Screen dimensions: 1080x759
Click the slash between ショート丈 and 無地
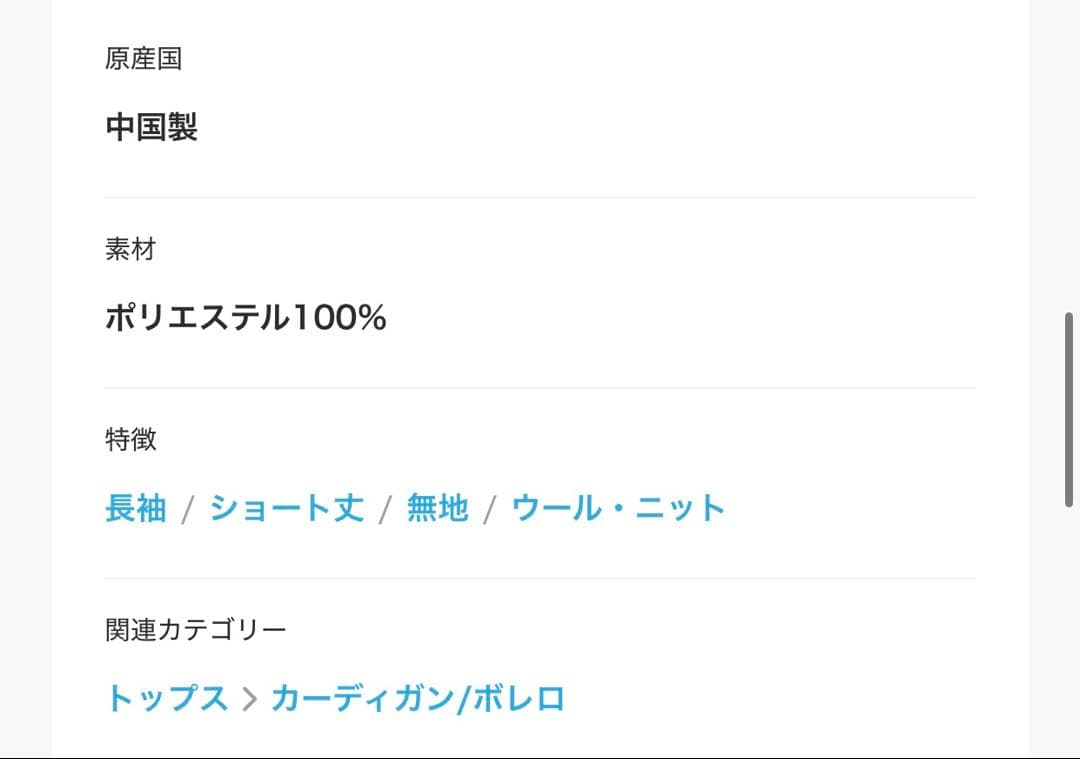[385, 510]
